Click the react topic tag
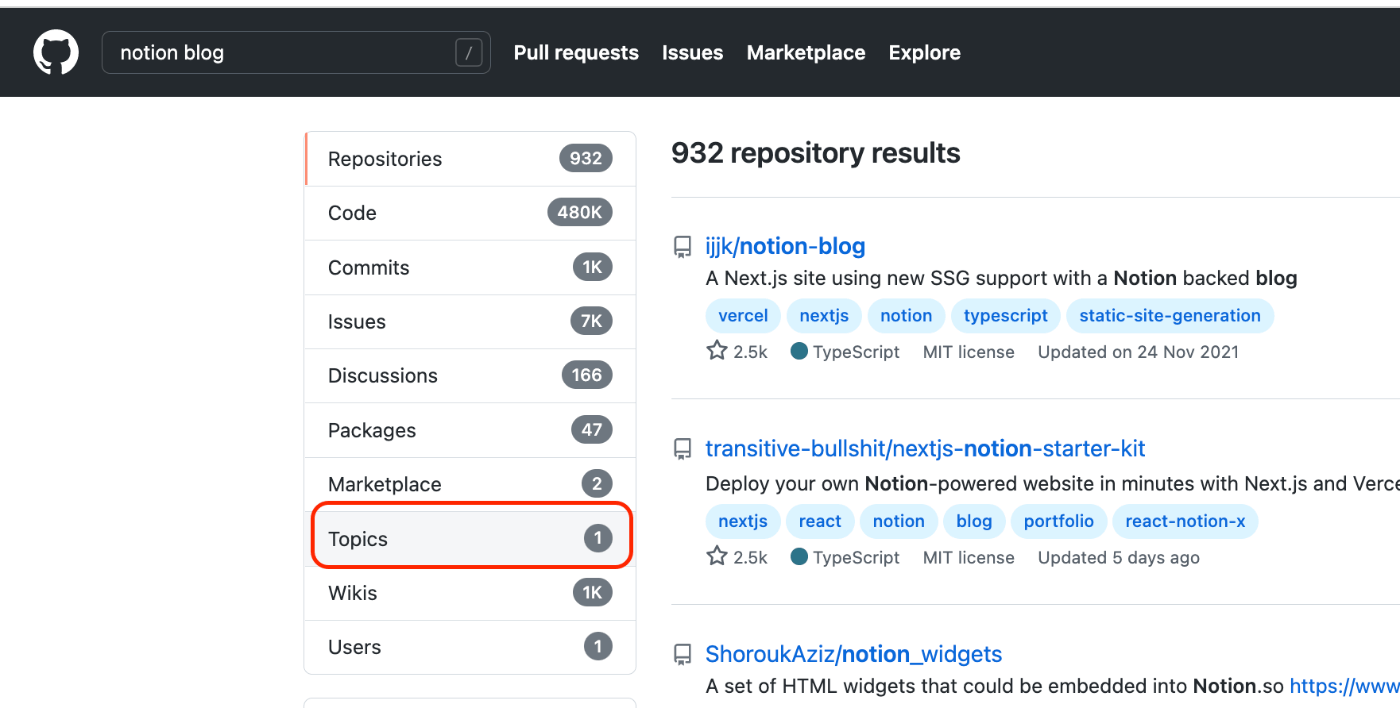This screenshot has width=1400, height=708. pyautogui.click(x=820, y=521)
